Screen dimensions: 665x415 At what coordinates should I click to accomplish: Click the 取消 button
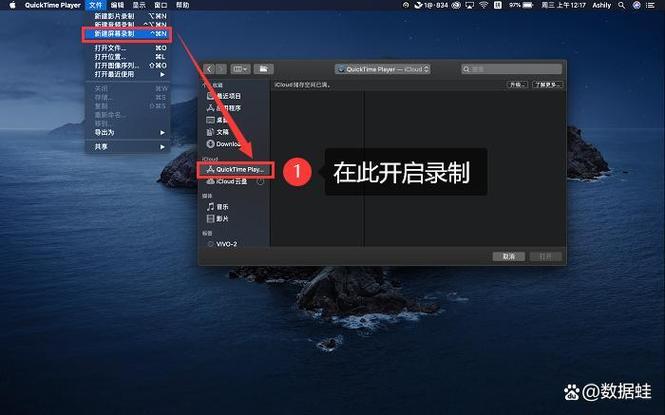coord(509,256)
